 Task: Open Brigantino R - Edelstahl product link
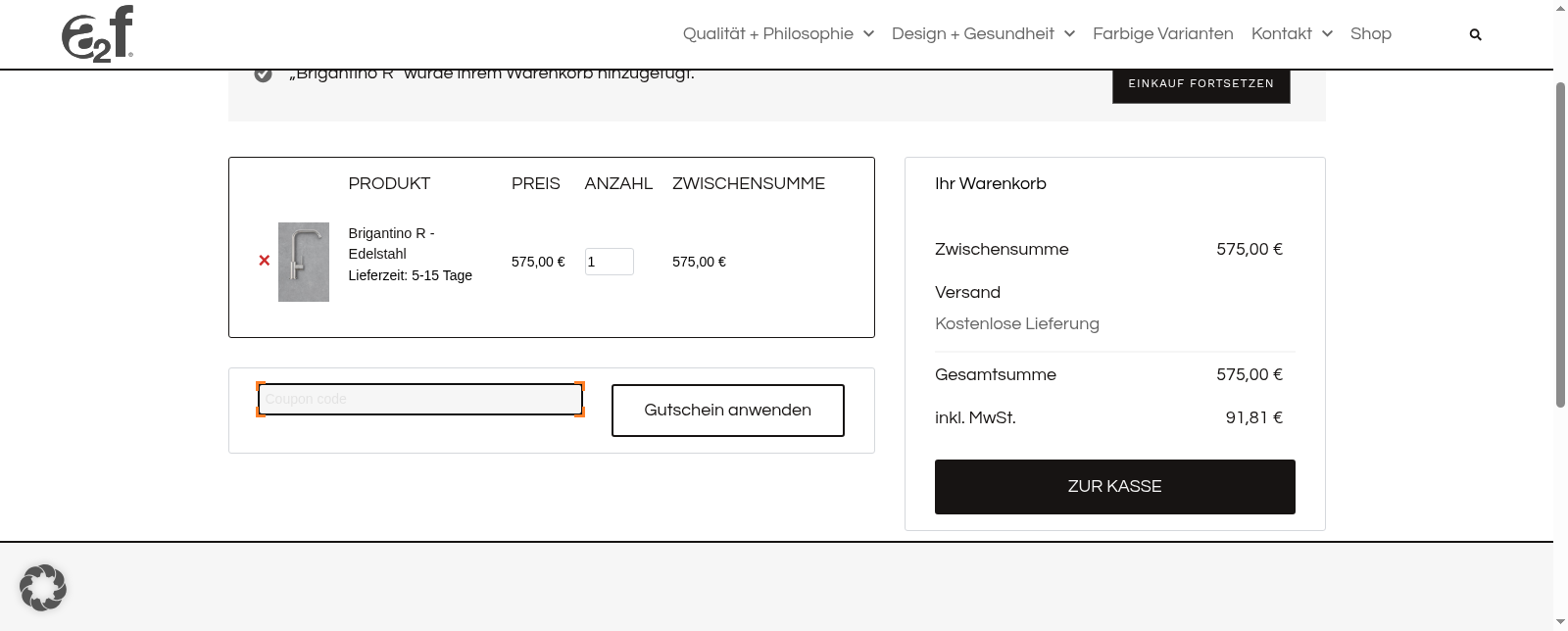[392, 243]
